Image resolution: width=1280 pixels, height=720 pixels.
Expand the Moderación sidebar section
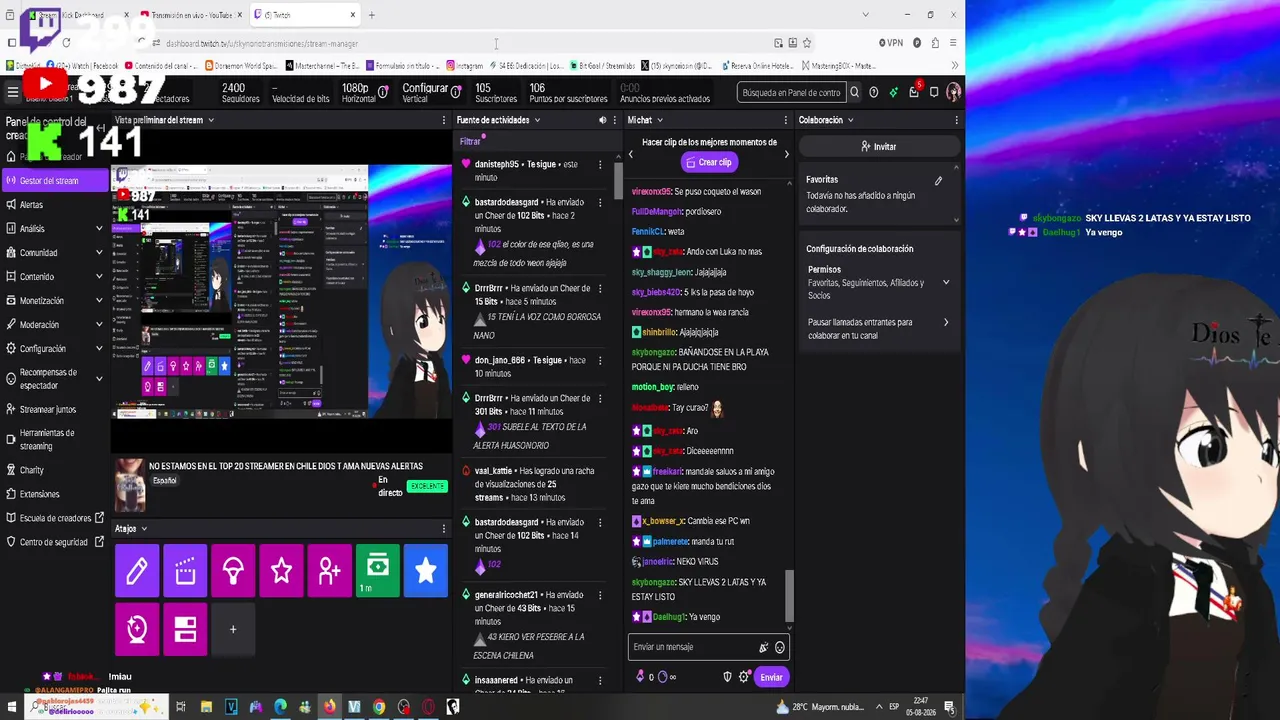coord(99,325)
